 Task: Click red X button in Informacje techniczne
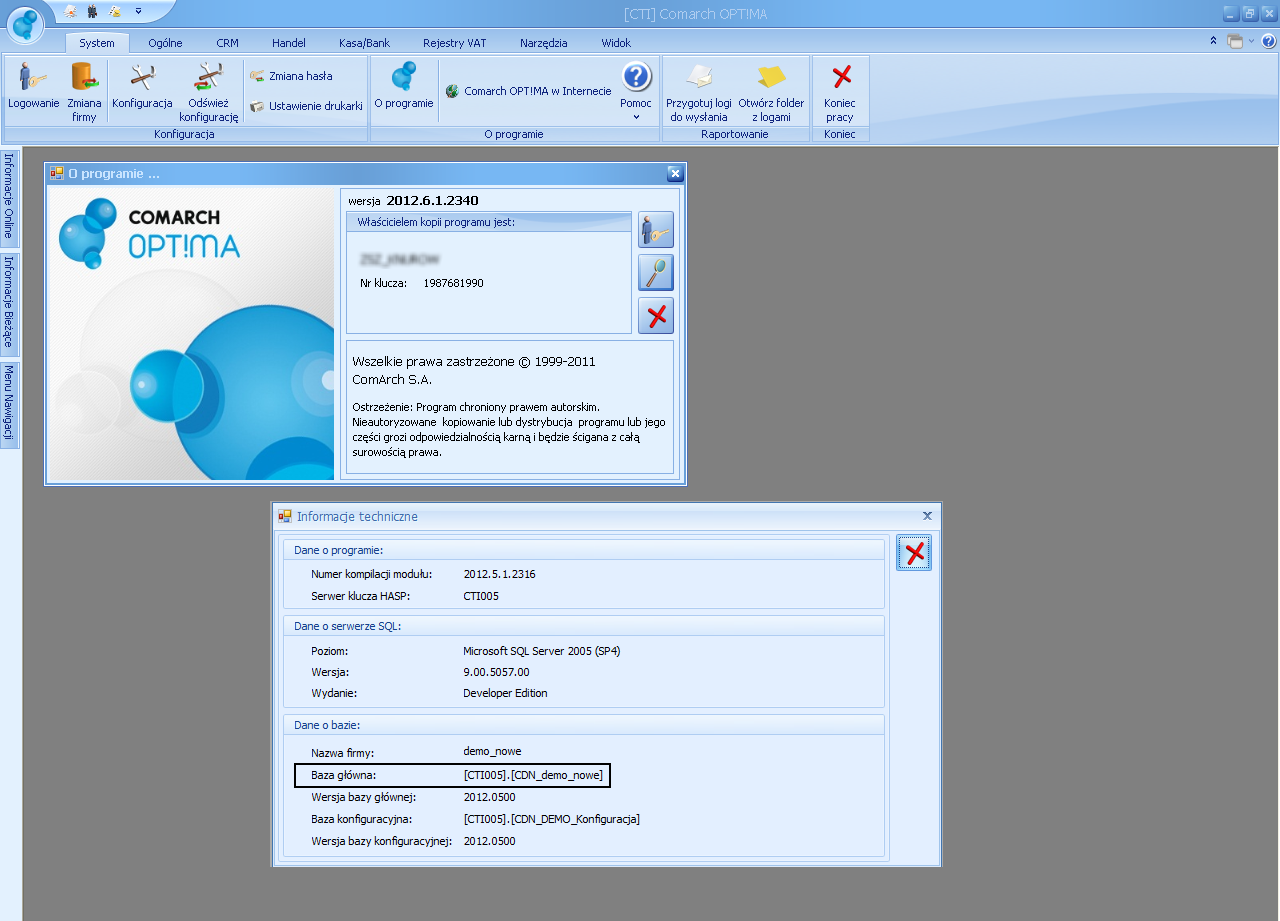coord(914,553)
